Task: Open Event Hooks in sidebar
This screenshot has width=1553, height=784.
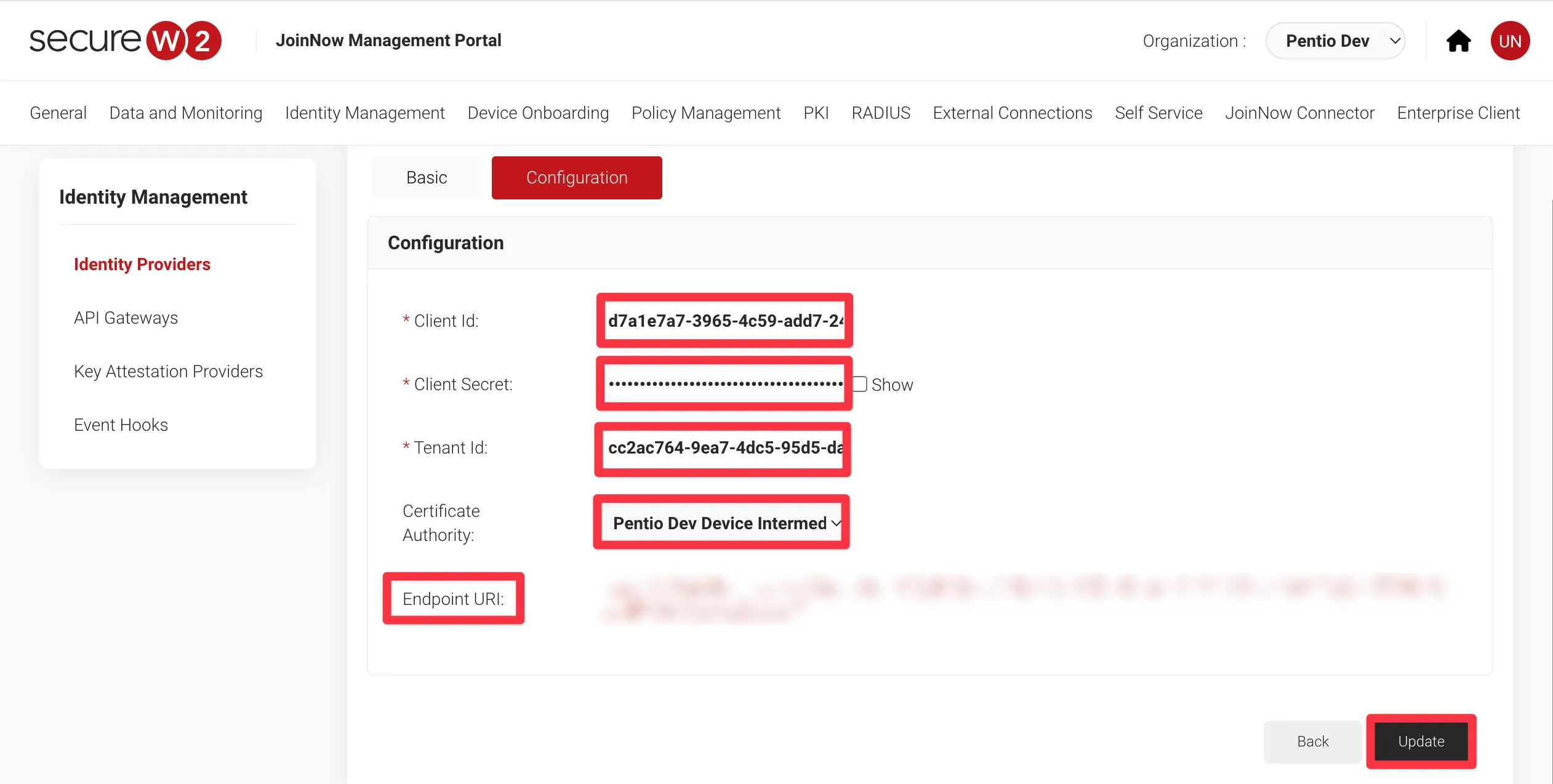Action: coord(121,425)
